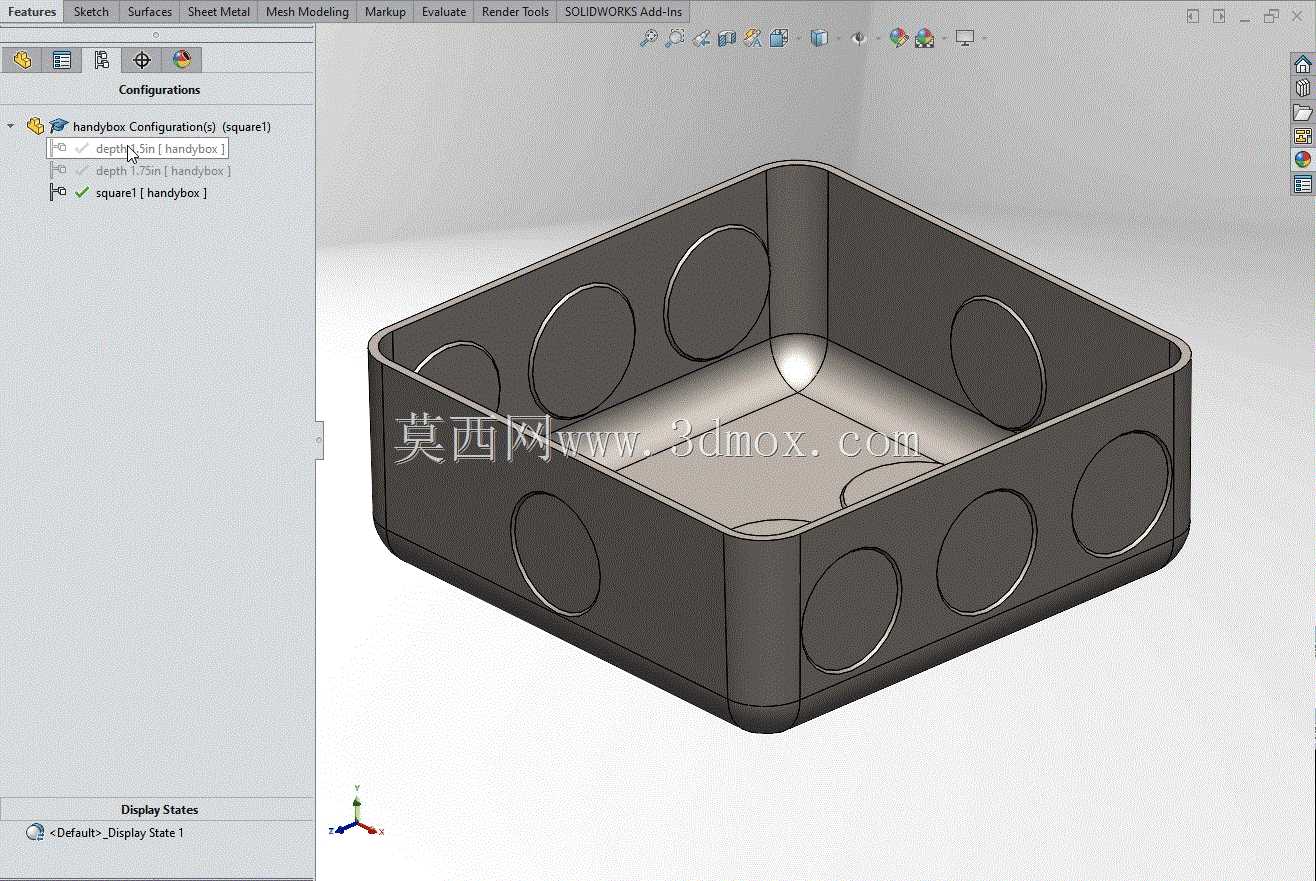Open the Features ribbon tab
Screen dimensions: 1316x881
tap(32, 12)
